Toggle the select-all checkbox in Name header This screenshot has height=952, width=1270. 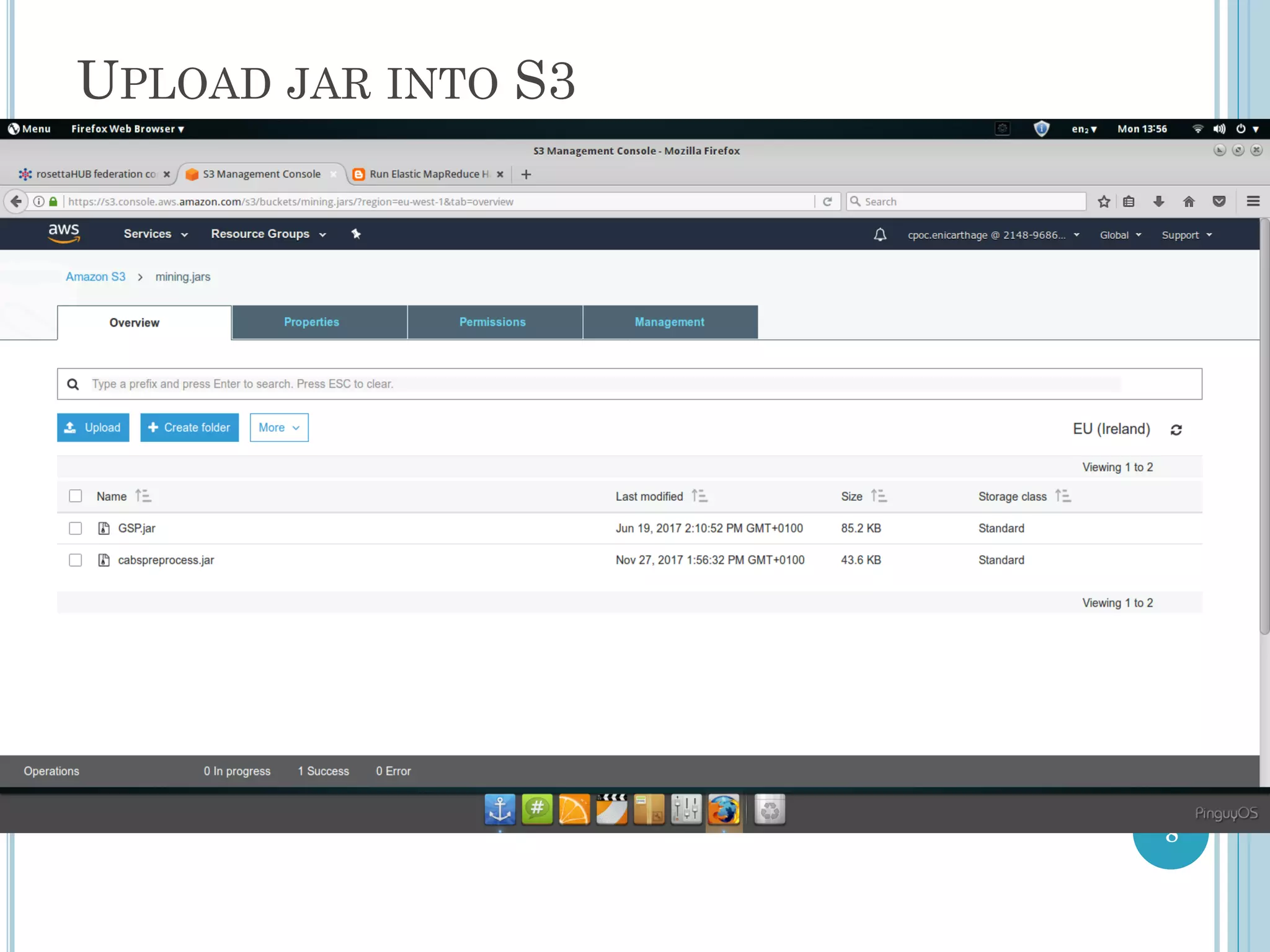[x=75, y=496]
